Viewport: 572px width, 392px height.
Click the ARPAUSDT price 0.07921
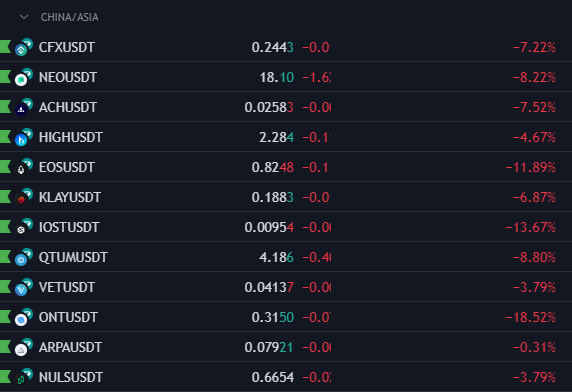269,347
